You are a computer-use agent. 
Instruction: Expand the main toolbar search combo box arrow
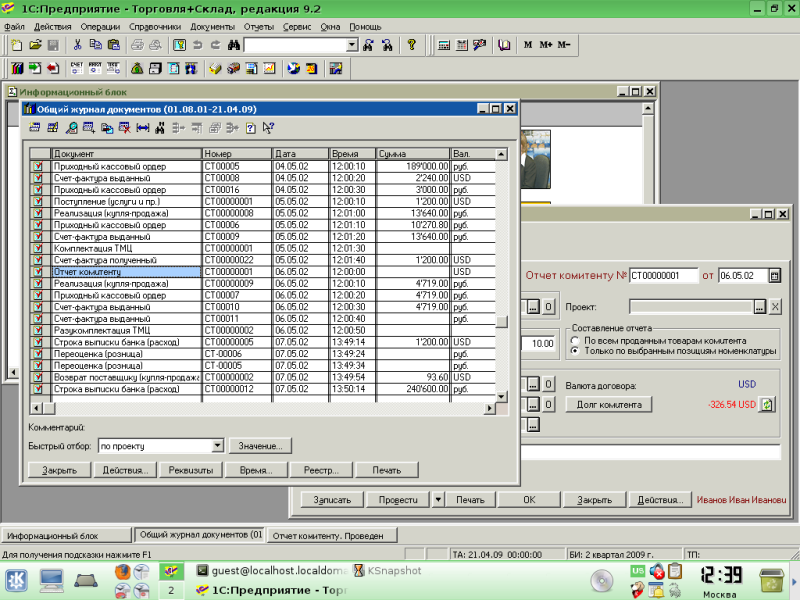pyautogui.click(x=352, y=45)
